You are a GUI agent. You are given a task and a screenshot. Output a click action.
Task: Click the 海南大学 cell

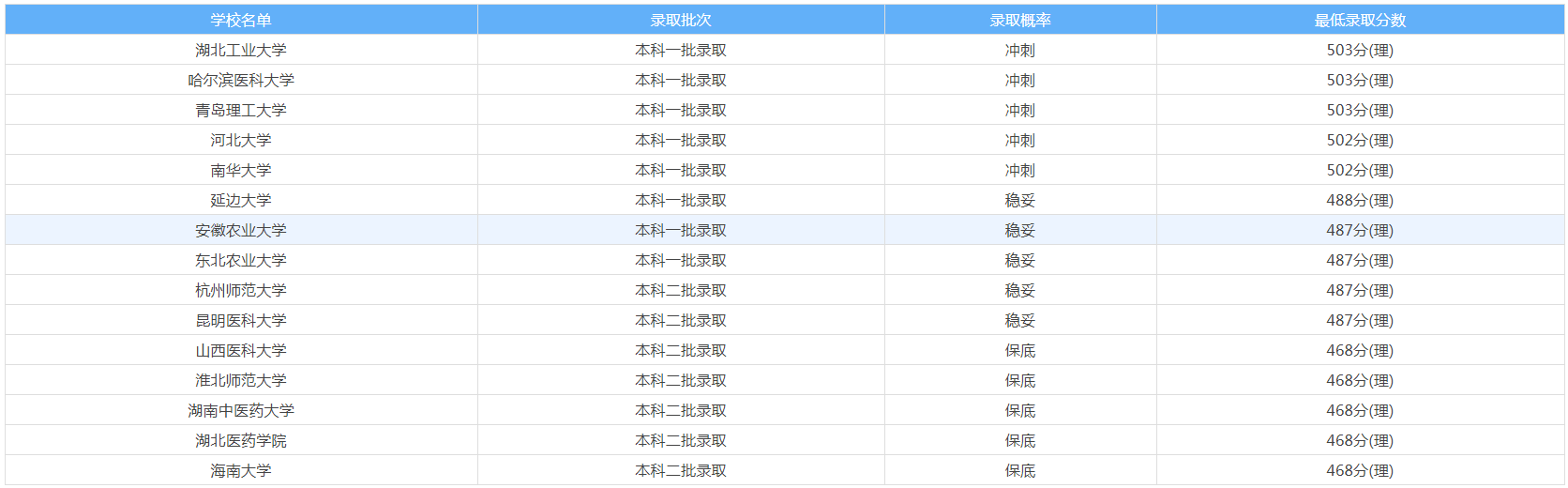click(241, 470)
